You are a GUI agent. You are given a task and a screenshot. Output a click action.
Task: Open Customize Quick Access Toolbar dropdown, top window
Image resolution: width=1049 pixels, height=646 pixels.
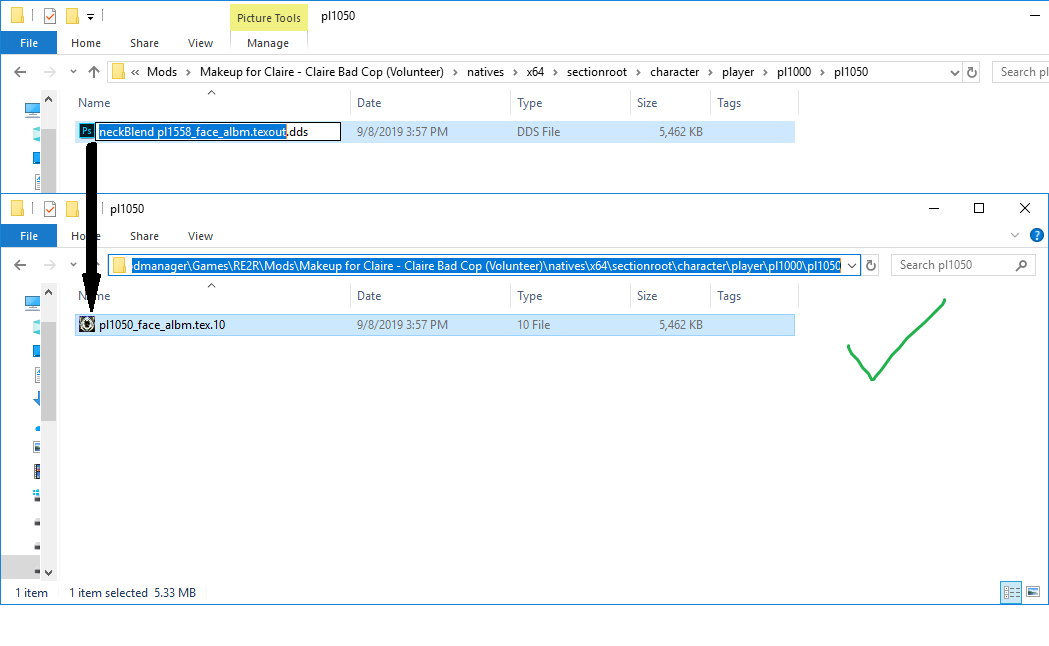pyautogui.click(x=90, y=17)
